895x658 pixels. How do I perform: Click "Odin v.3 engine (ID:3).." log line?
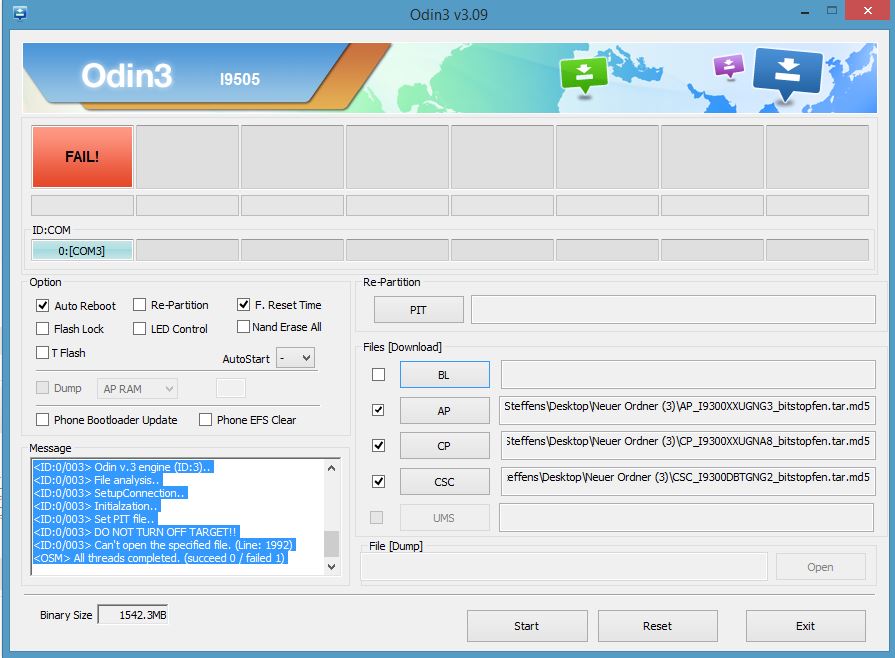123,467
